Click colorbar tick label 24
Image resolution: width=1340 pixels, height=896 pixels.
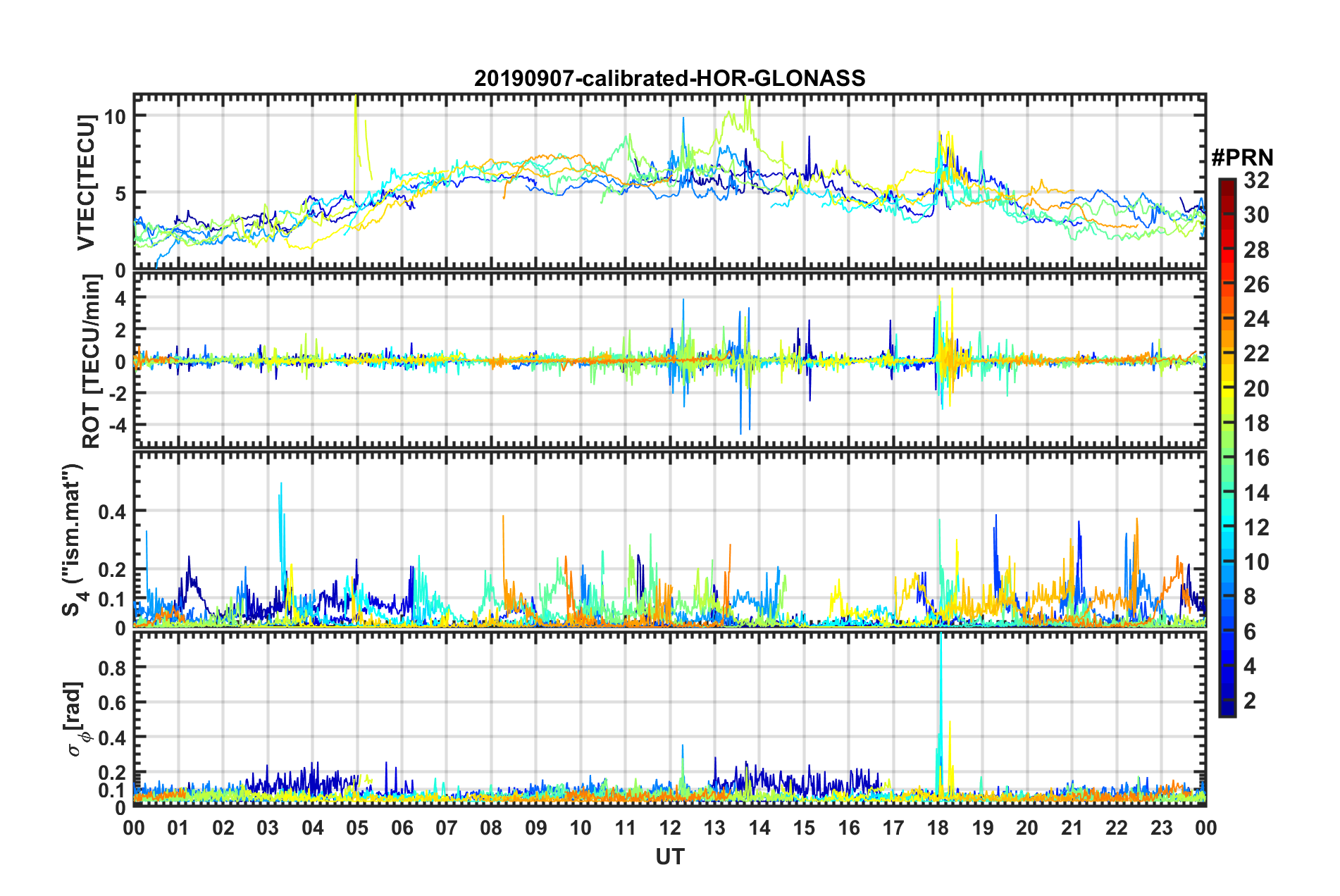tap(1256, 319)
